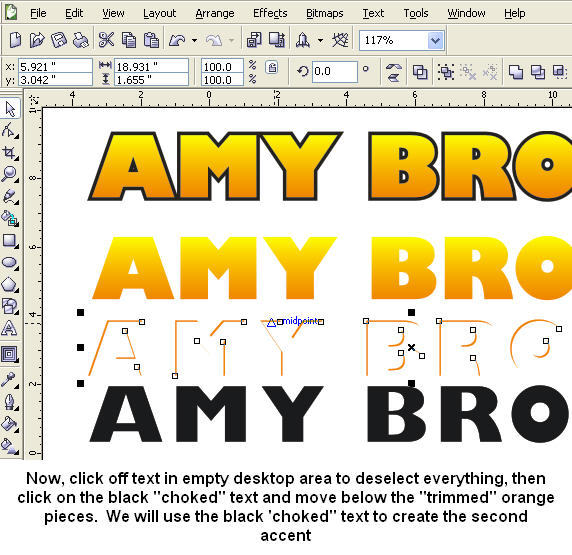572x555 pixels.
Task: Select the Zoom magnifier tool
Action: coord(10,174)
